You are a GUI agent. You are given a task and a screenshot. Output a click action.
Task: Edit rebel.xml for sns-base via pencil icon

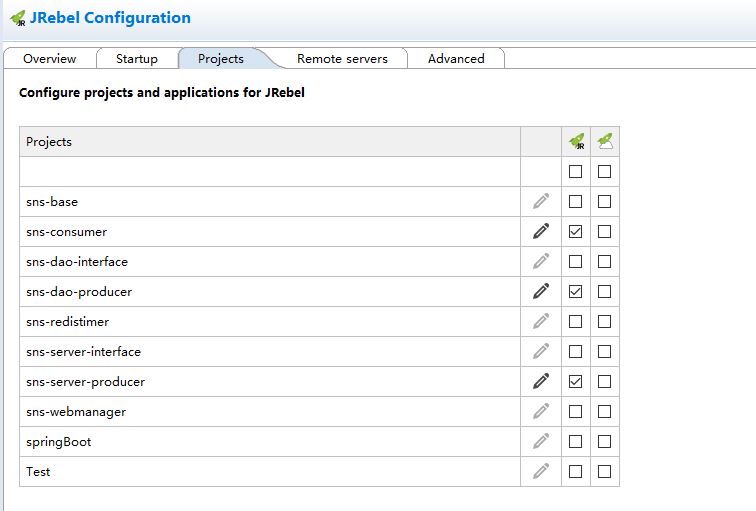click(541, 201)
